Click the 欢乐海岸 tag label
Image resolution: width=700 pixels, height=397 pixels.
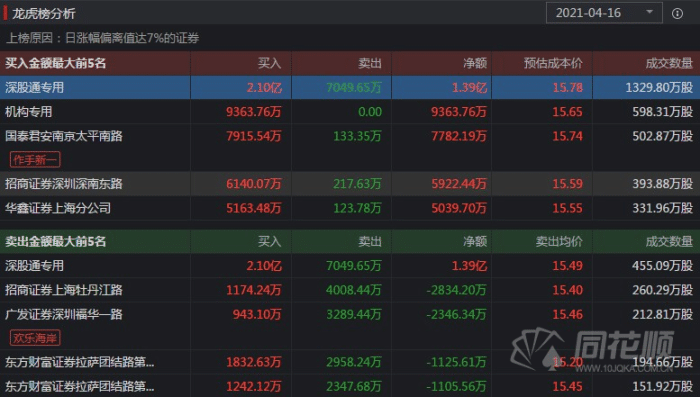(35, 338)
